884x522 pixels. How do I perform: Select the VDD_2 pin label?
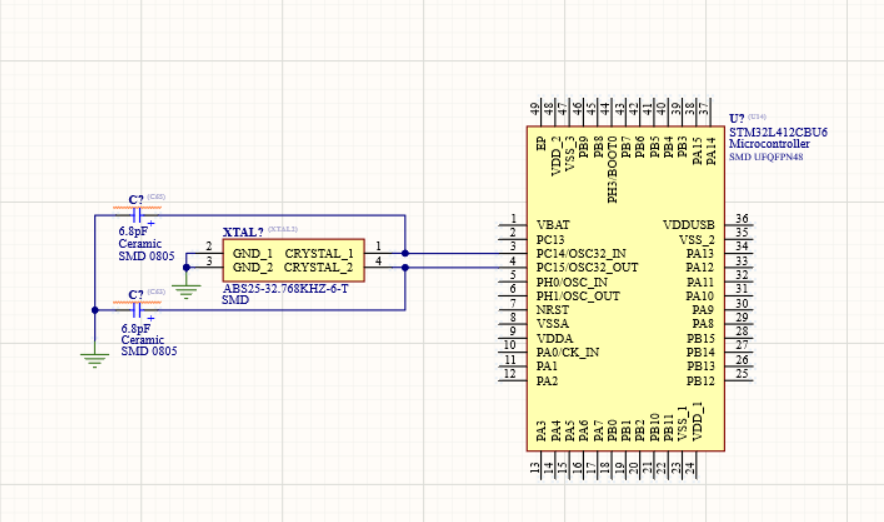555,156
